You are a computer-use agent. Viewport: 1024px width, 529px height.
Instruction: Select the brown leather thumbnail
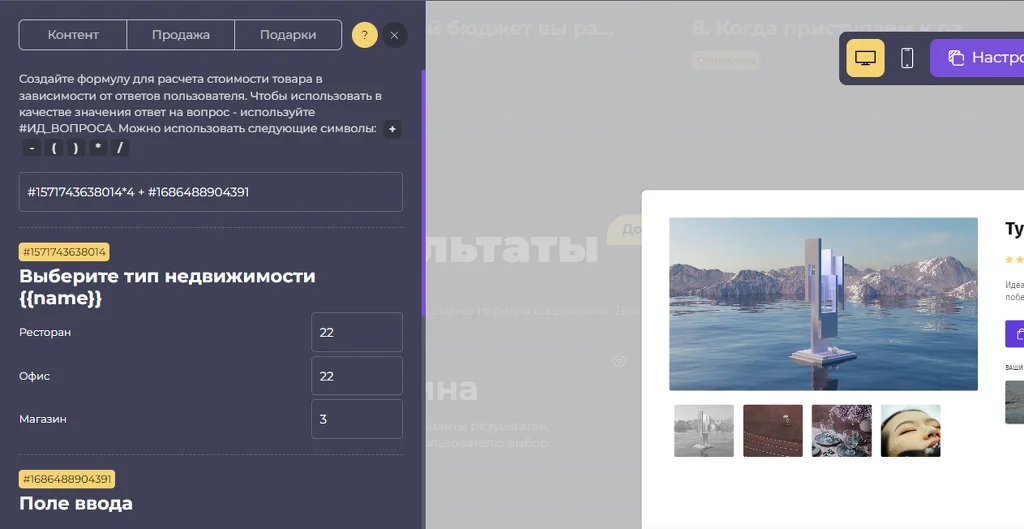coord(773,431)
